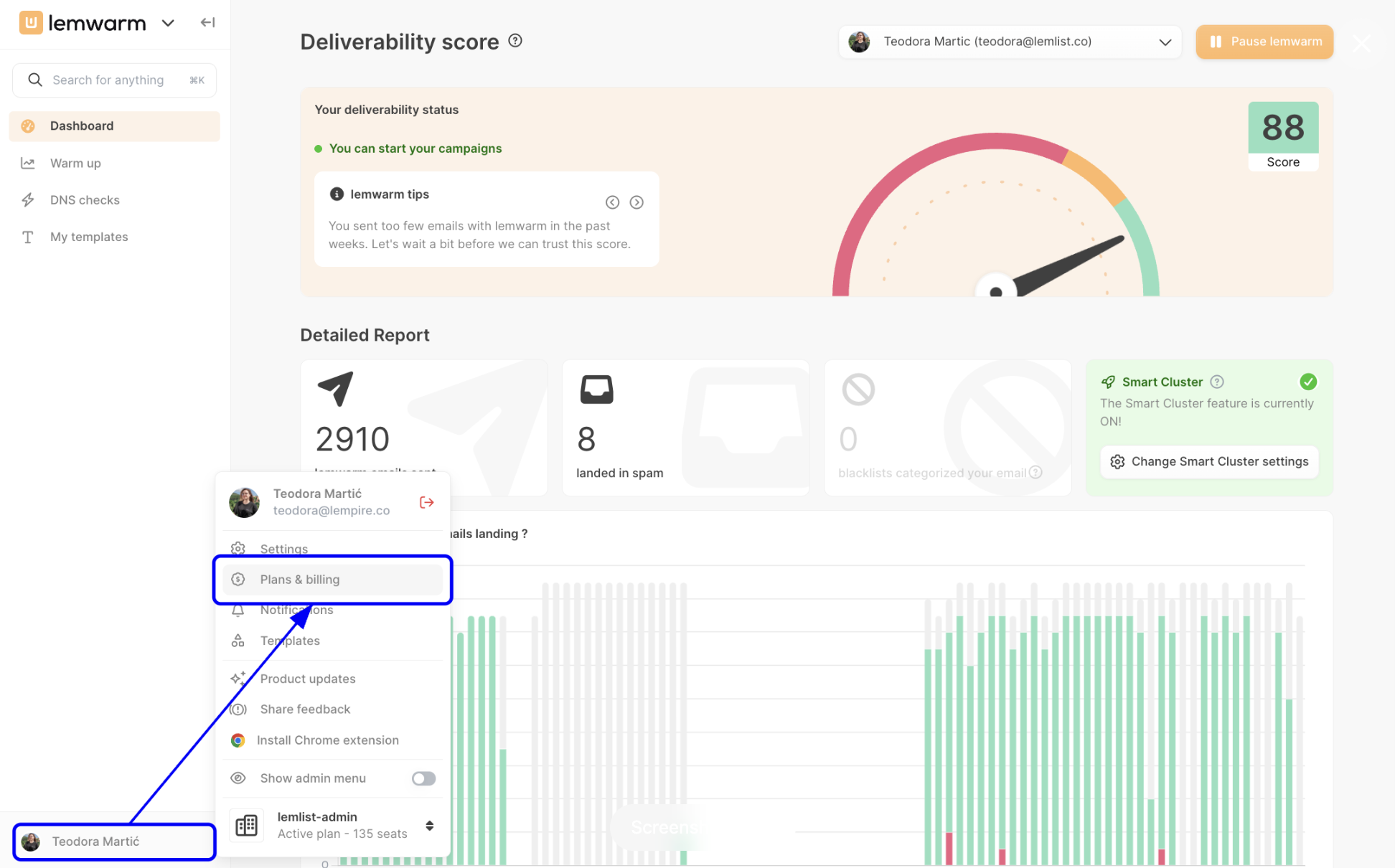Click Install Chrome extension
Viewport: 1395px width, 868px height.
click(327, 740)
